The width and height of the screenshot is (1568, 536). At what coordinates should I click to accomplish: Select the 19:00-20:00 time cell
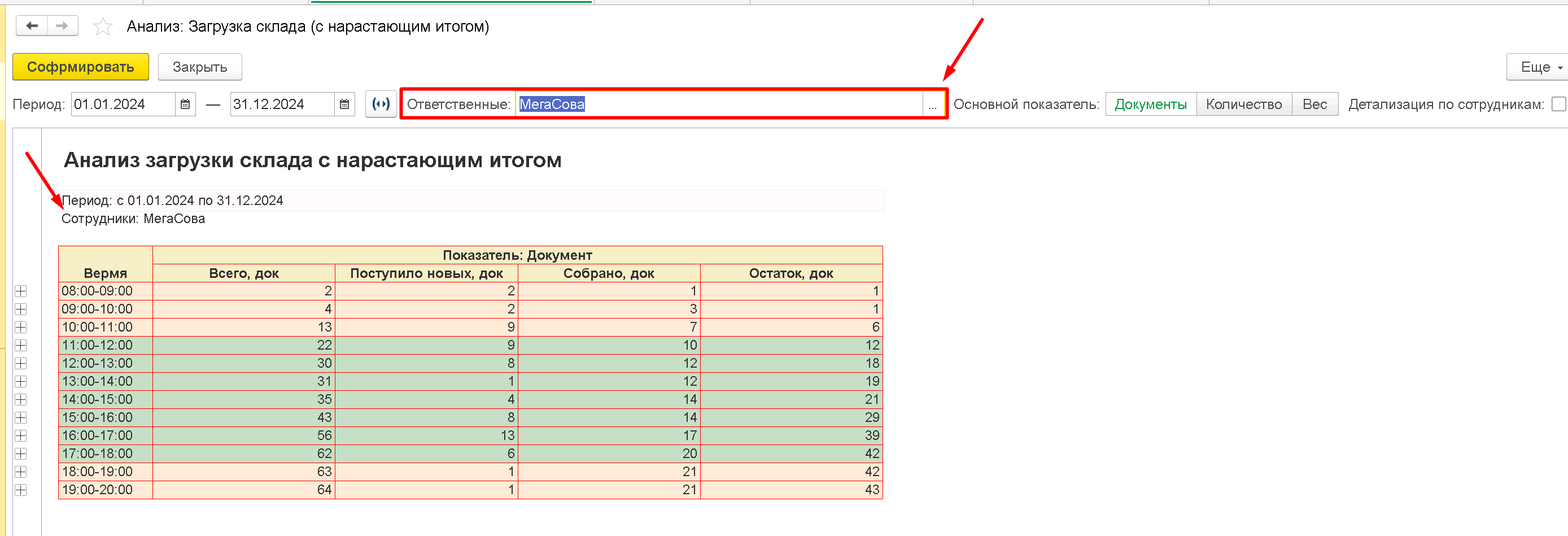pyautogui.click(x=105, y=490)
